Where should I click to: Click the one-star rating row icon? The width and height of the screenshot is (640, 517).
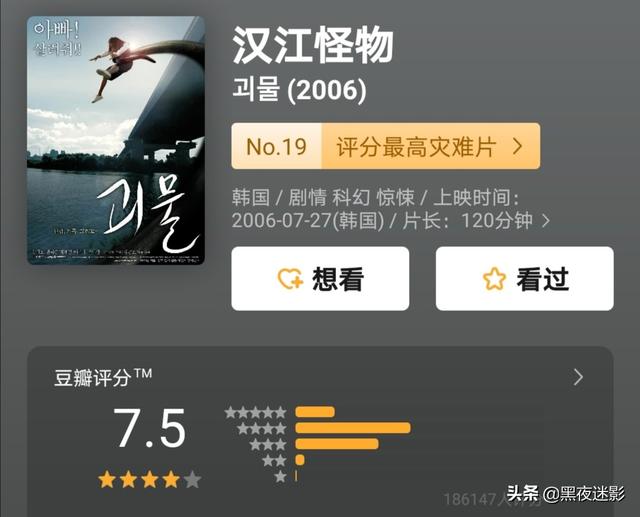280,476
